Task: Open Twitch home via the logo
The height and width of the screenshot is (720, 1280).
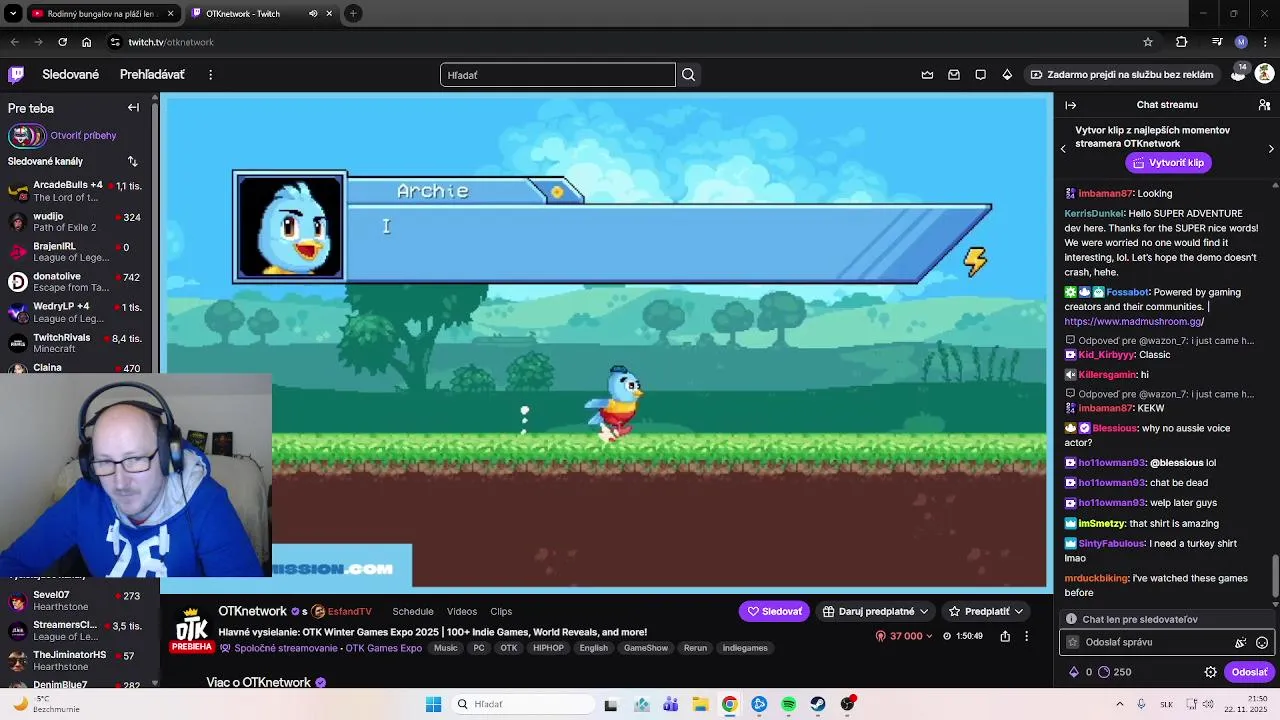Action: point(16,74)
